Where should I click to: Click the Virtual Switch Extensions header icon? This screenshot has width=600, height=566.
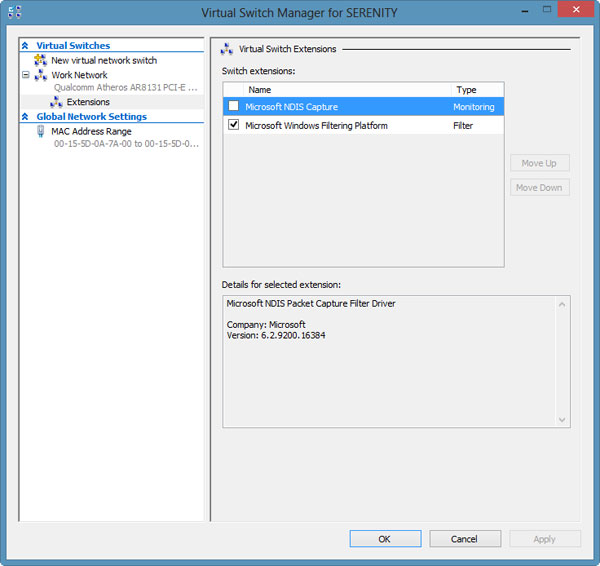(x=227, y=48)
